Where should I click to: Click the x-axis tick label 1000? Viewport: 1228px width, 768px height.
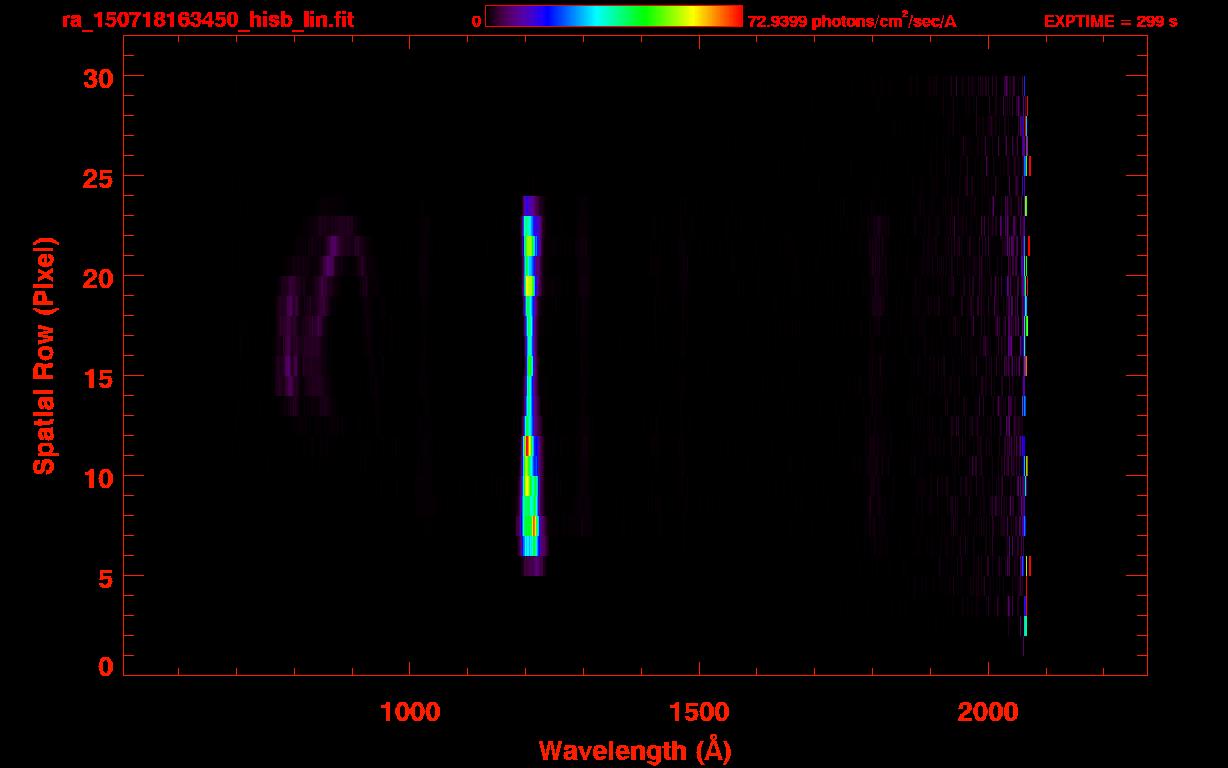[x=410, y=712]
